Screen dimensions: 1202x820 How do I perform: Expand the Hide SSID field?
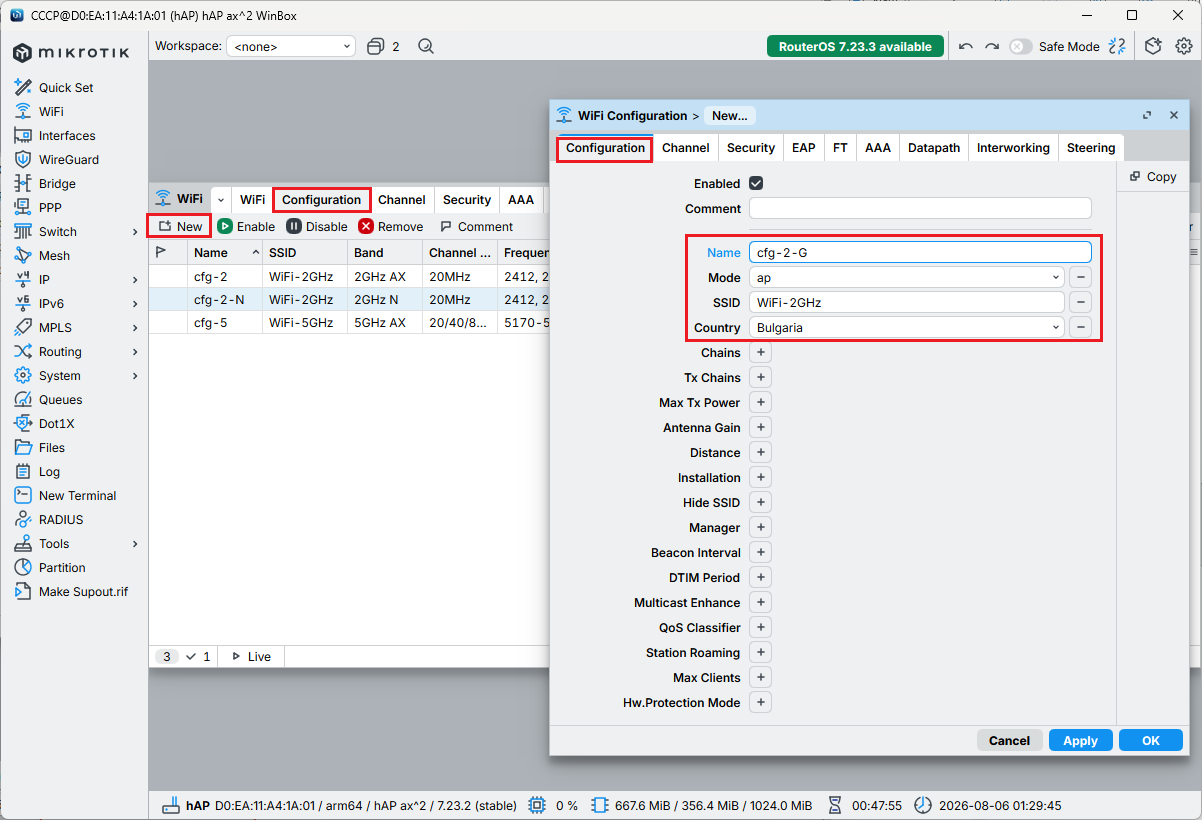click(x=760, y=502)
